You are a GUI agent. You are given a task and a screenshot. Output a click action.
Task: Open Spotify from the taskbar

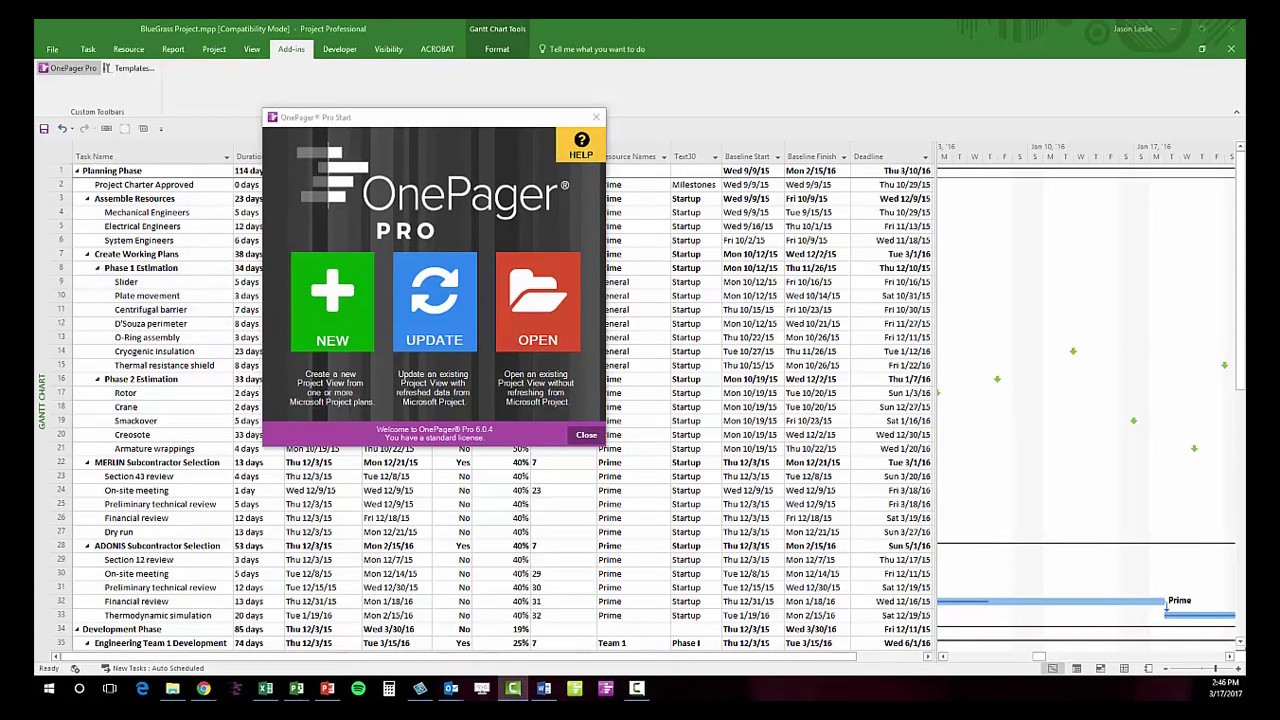pyautogui.click(x=358, y=688)
